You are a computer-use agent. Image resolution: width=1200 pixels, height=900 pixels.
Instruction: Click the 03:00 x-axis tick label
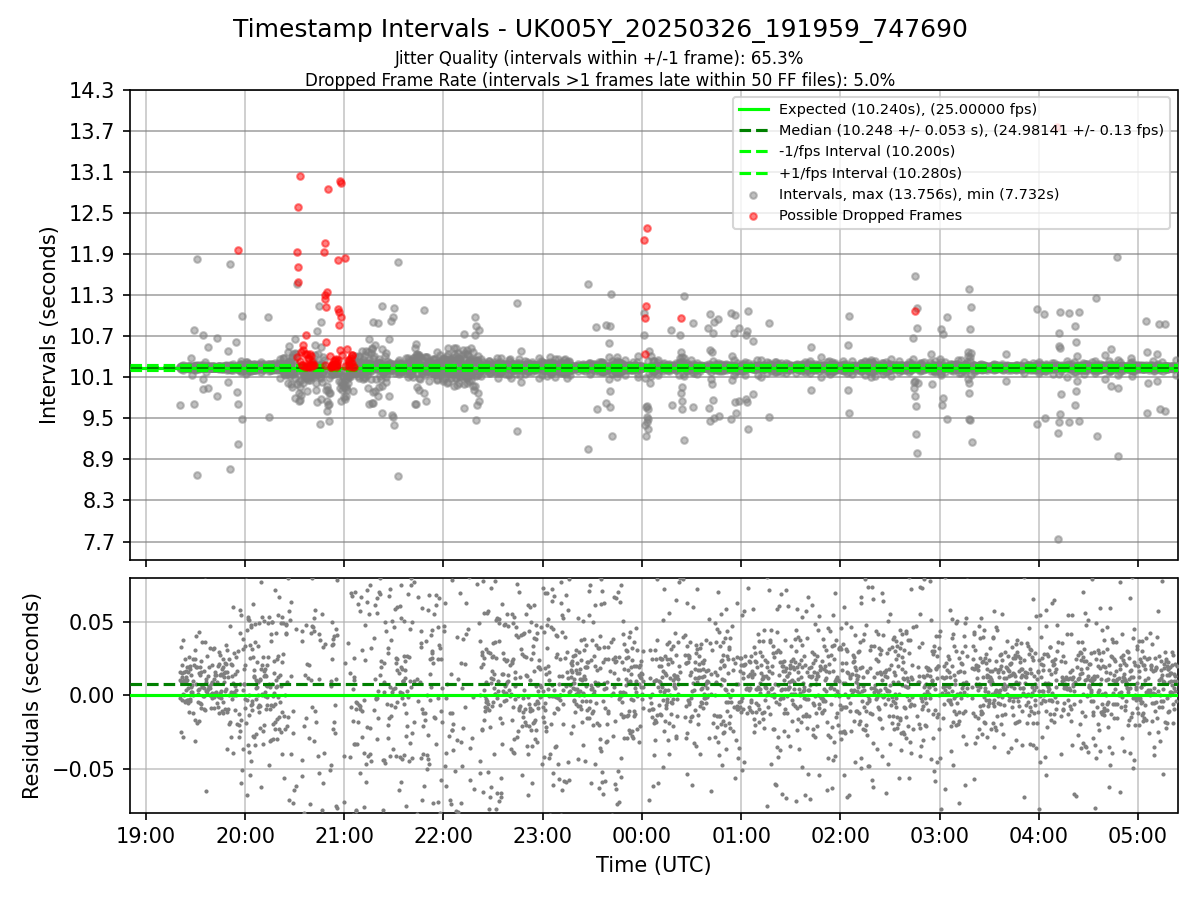939,834
